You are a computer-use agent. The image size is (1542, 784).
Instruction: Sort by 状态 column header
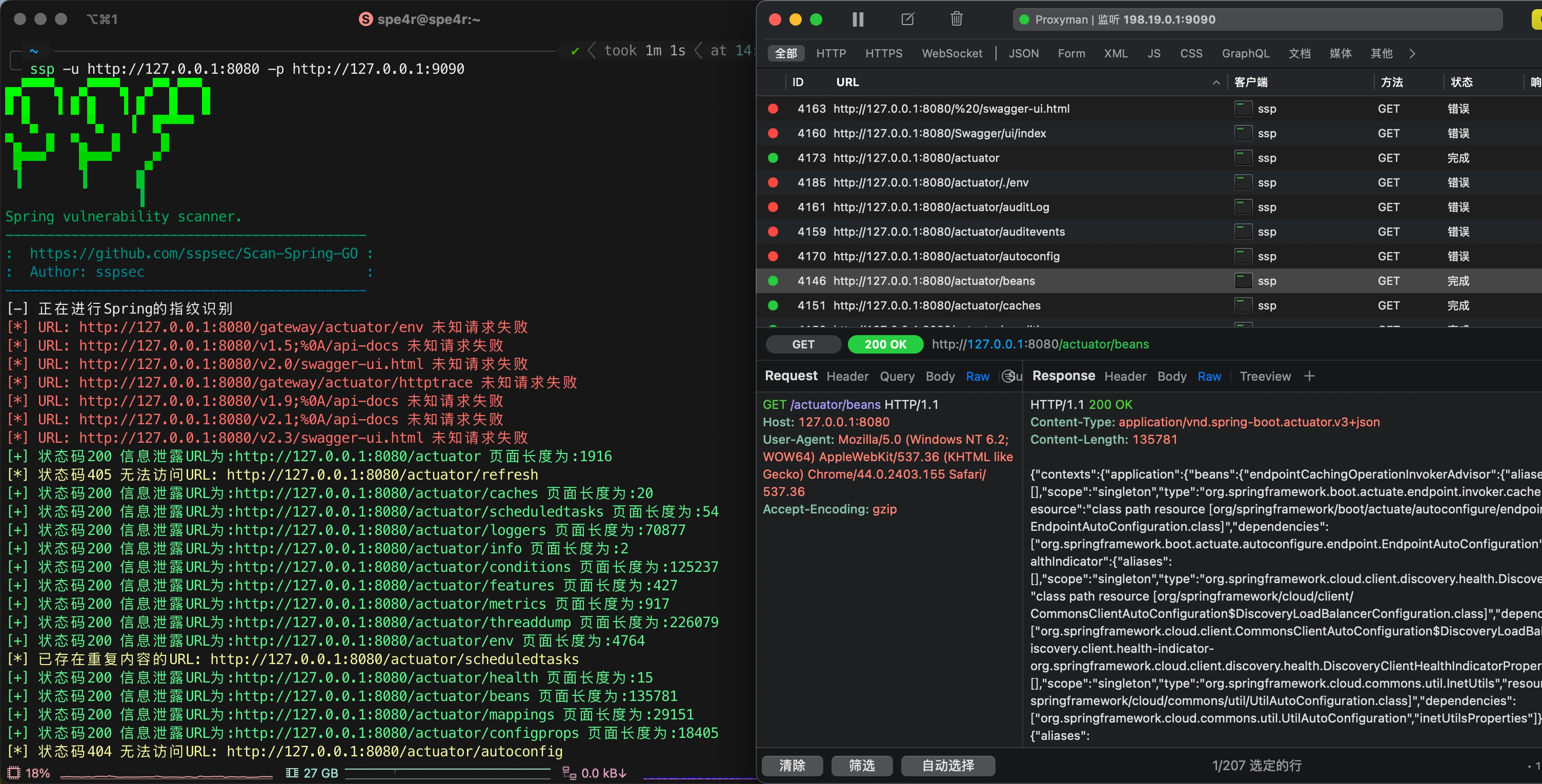coord(1461,82)
